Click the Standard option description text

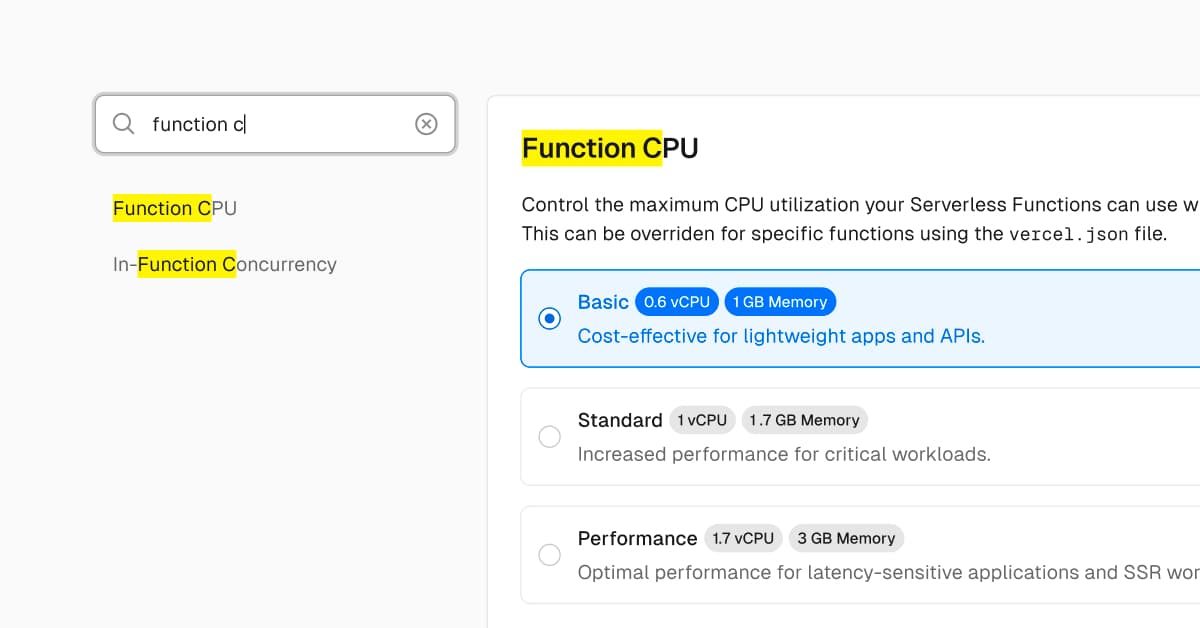[x=784, y=454]
